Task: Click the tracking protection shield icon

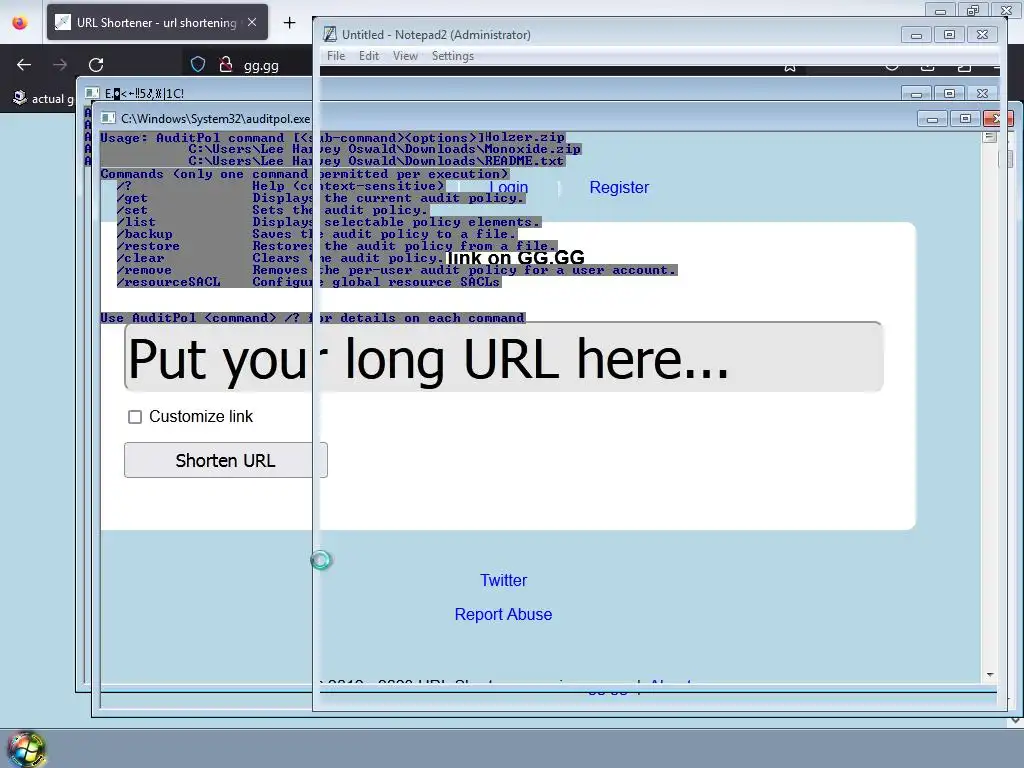Action: point(198,65)
